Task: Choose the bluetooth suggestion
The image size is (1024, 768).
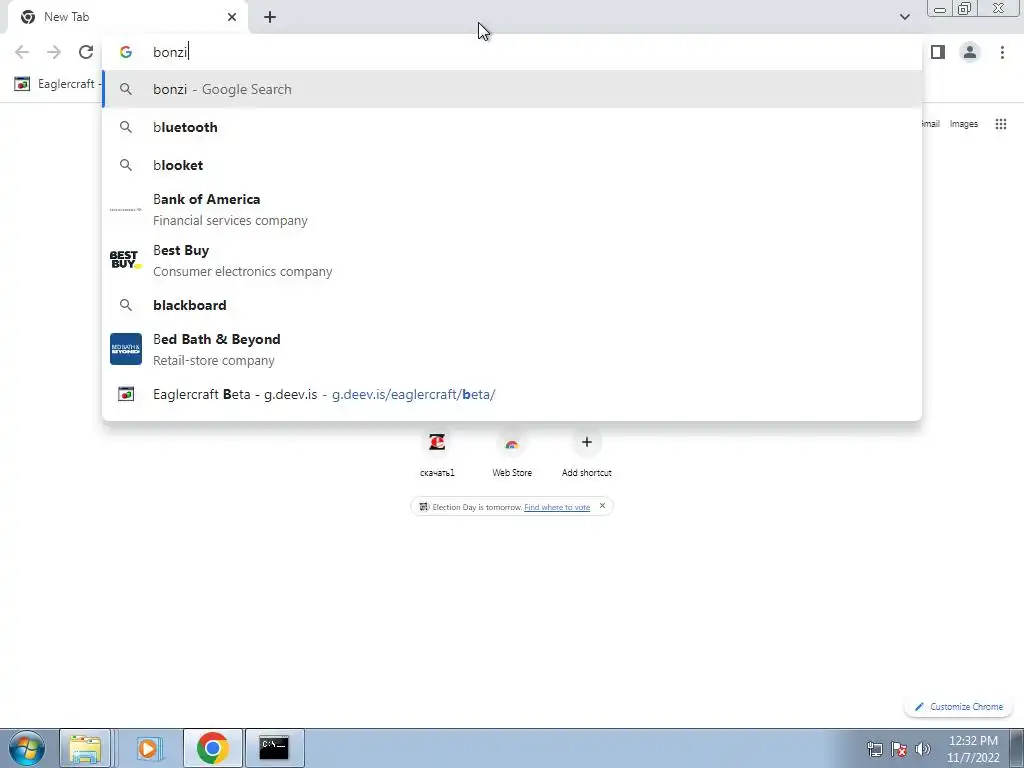Action: pyautogui.click(x=512, y=127)
